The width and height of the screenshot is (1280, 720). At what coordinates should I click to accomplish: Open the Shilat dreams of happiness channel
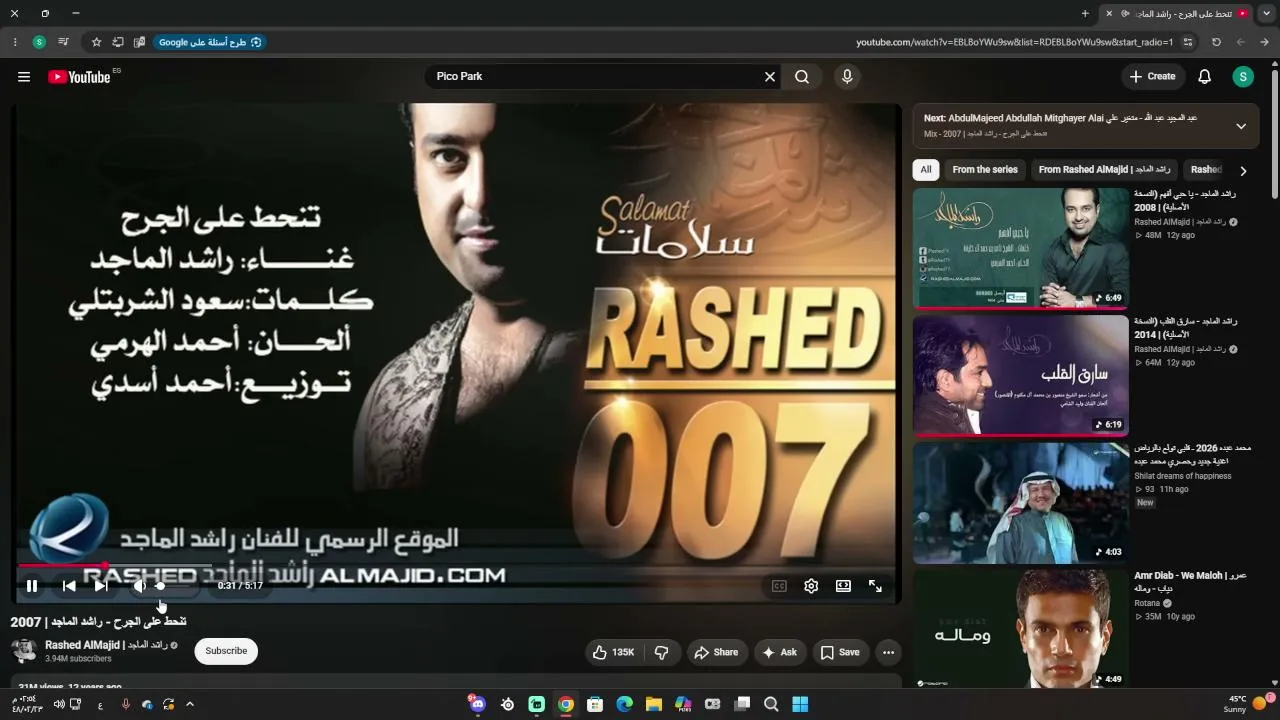[1185, 476]
